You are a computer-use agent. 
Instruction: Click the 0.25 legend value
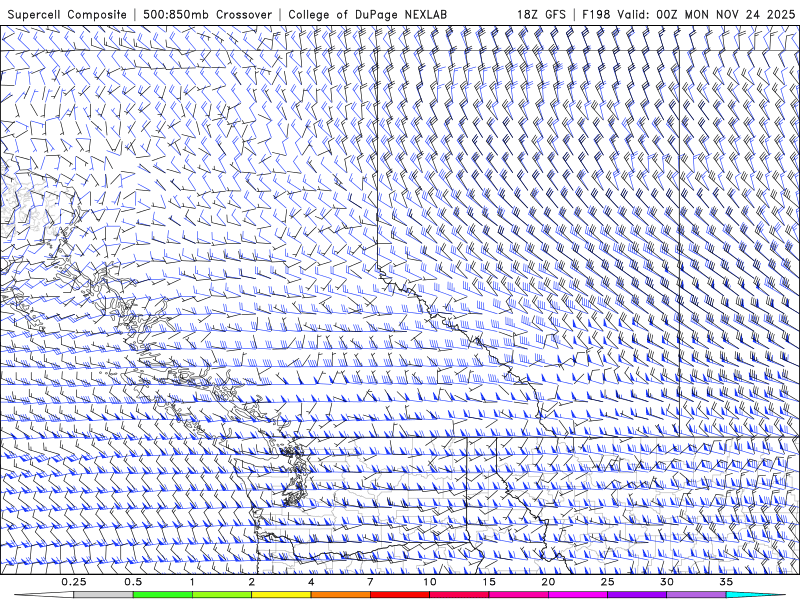[x=74, y=582]
